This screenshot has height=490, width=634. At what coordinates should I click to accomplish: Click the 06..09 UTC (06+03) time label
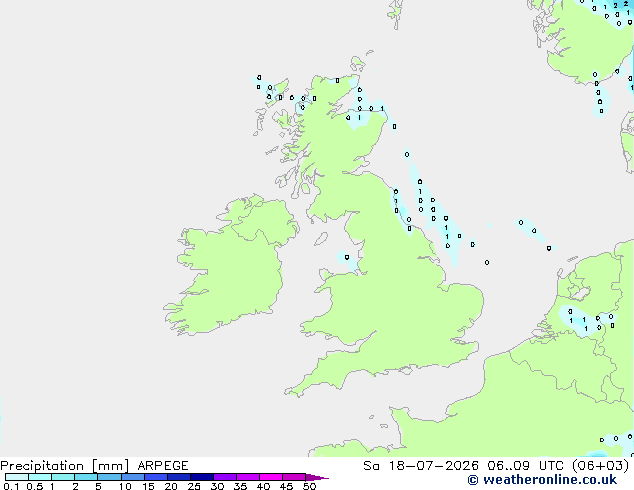point(558,466)
